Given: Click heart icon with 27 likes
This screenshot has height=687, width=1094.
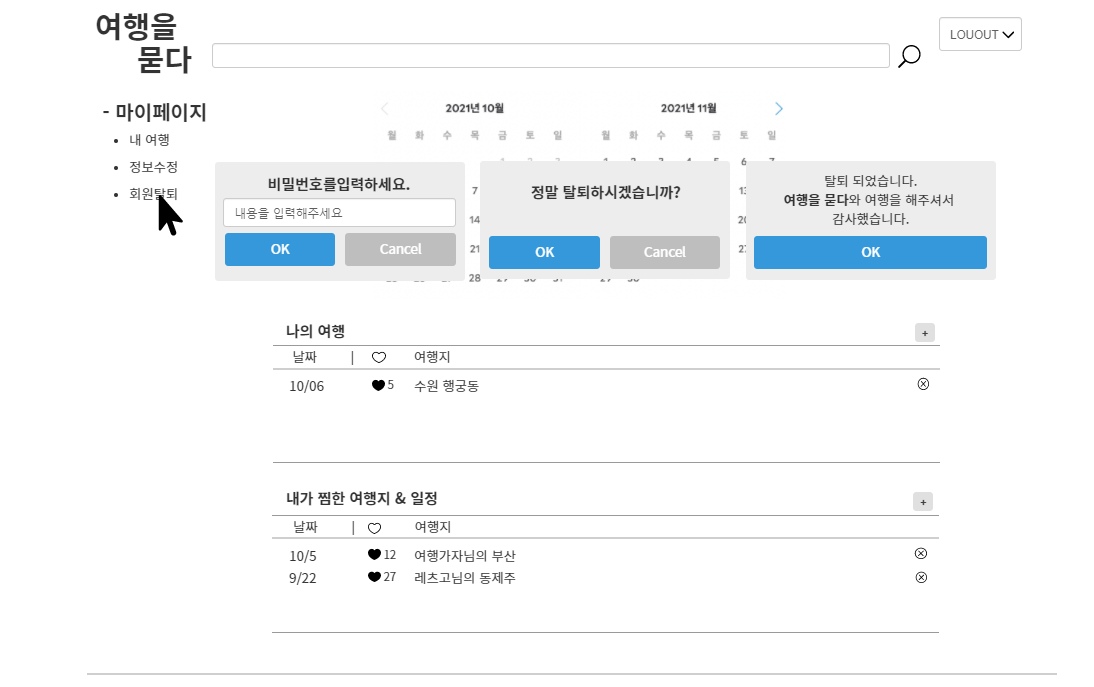Looking at the screenshot, I should point(375,577).
